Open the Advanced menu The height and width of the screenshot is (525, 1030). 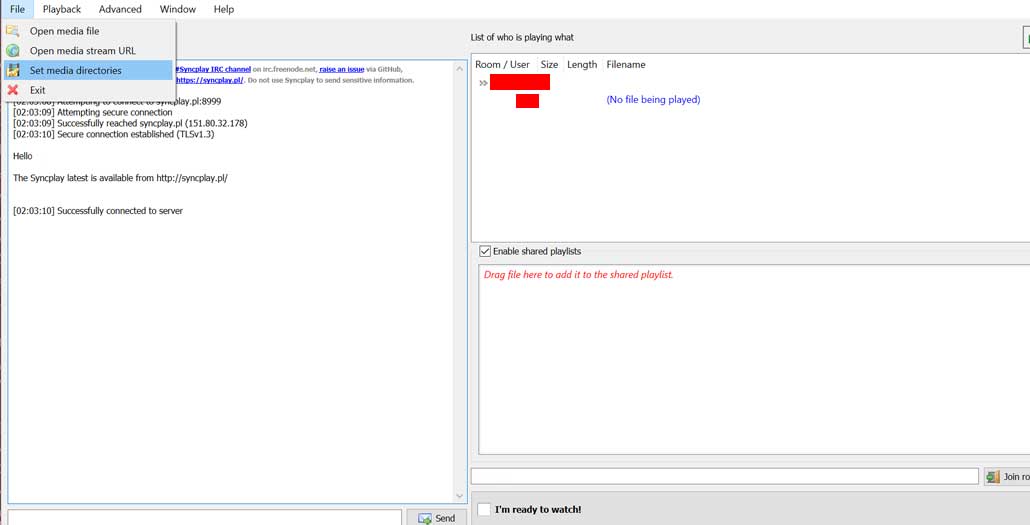pos(120,9)
